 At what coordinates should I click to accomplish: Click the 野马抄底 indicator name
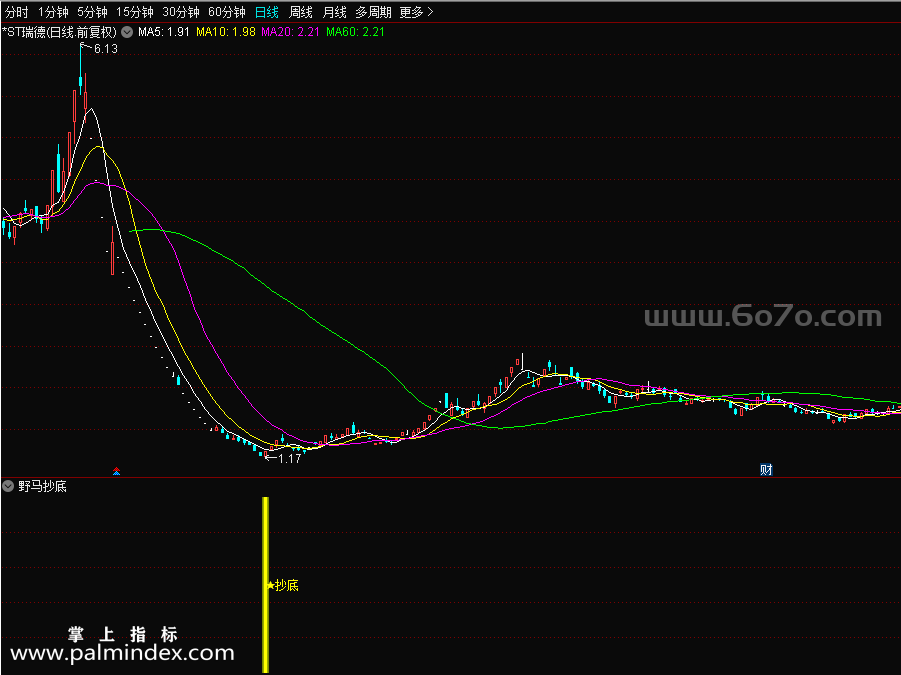pyautogui.click(x=43, y=487)
